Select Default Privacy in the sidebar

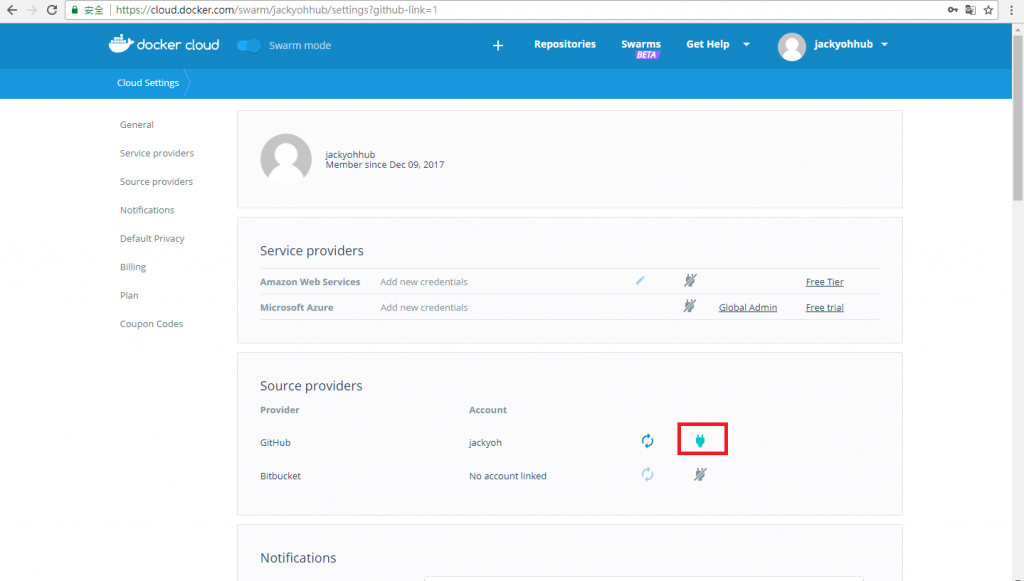tap(152, 239)
